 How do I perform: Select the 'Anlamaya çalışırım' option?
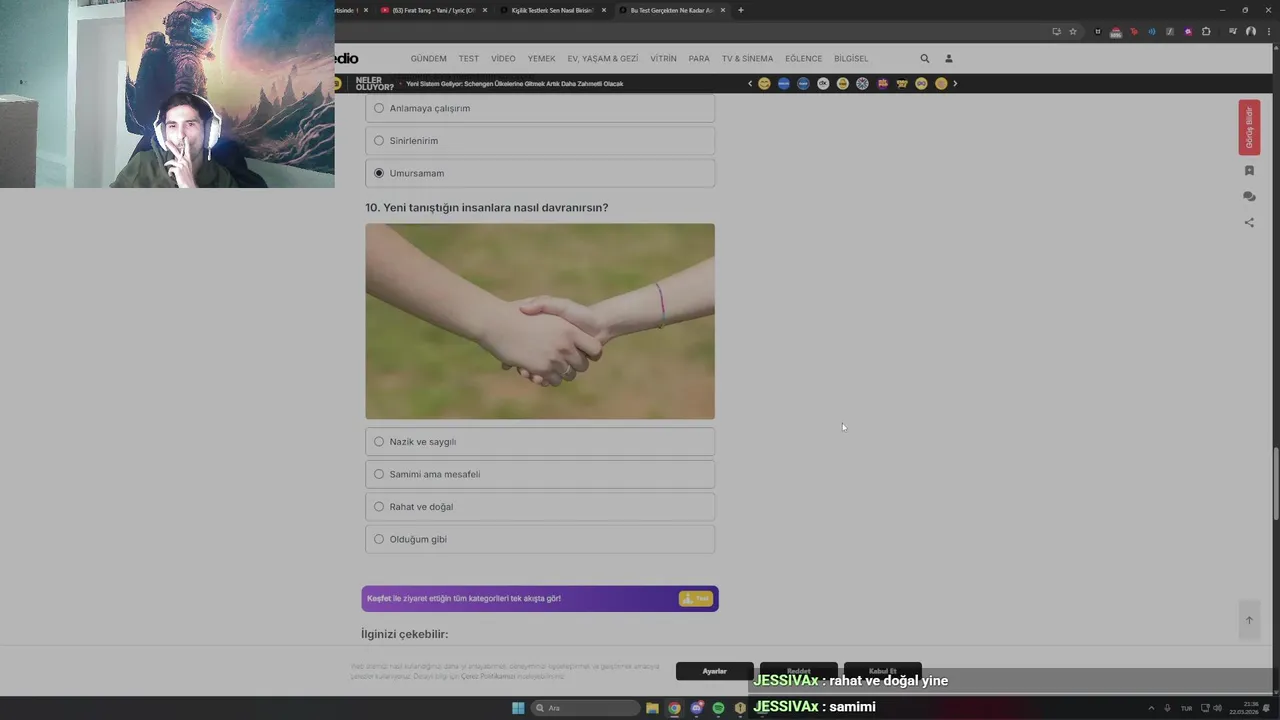540,108
